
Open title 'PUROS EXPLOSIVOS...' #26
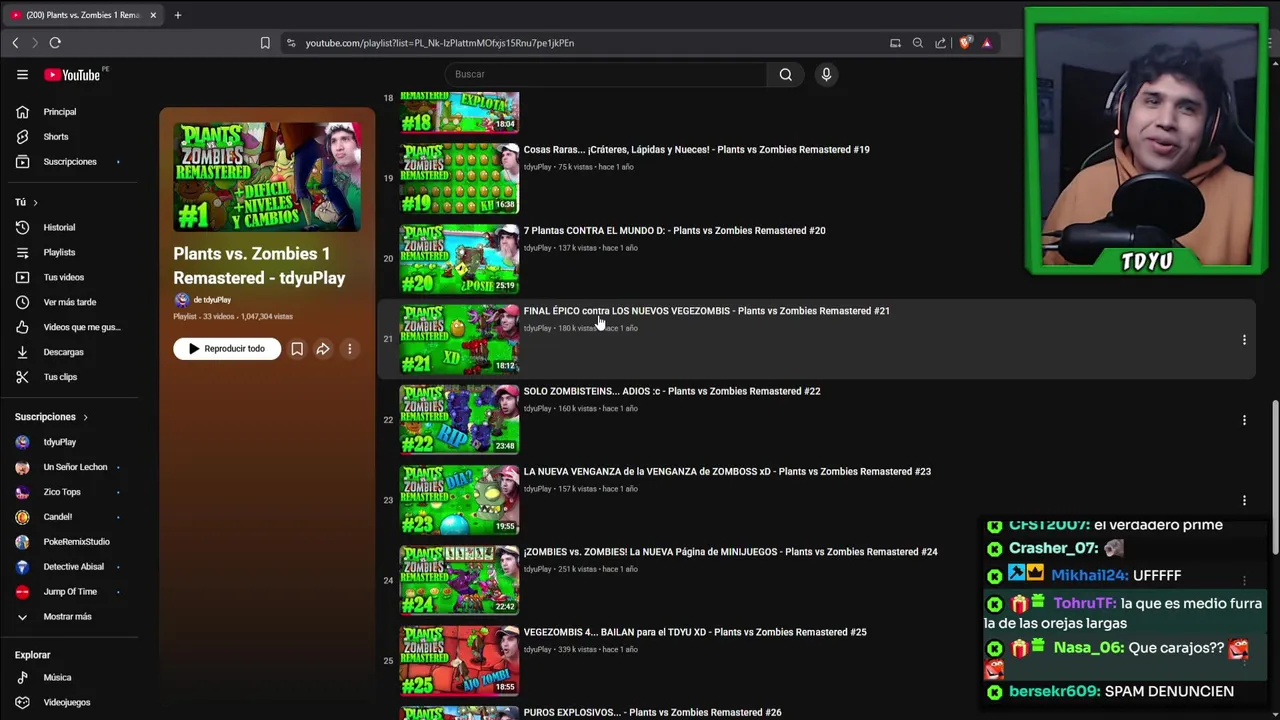pos(652,712)
